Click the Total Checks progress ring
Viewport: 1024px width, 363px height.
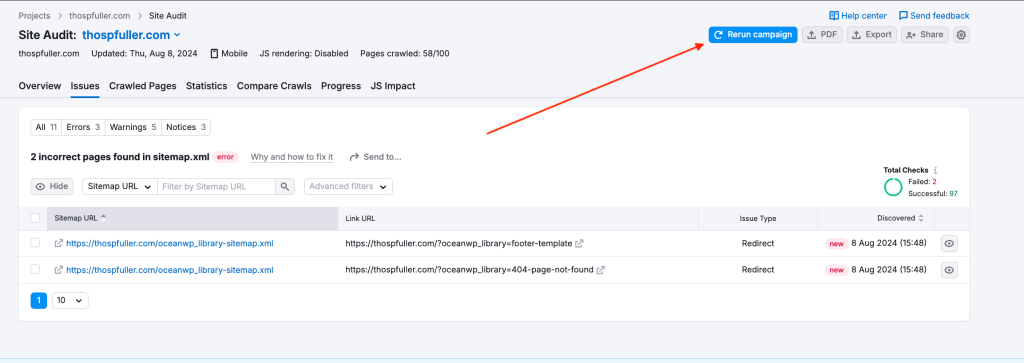click(893, 187)
